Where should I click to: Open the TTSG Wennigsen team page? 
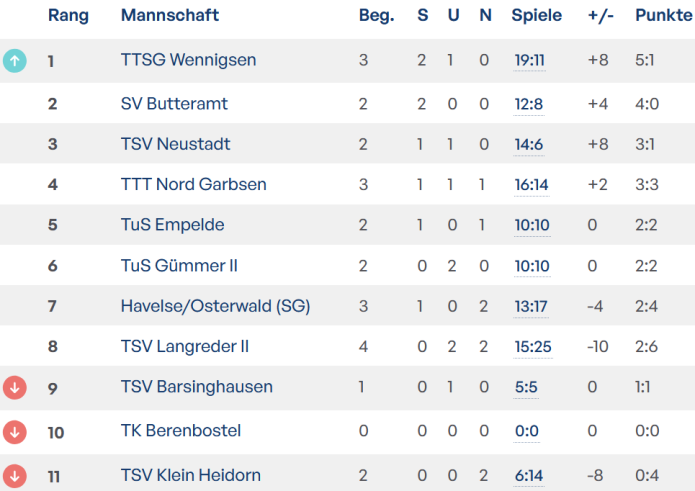[188, 61]
